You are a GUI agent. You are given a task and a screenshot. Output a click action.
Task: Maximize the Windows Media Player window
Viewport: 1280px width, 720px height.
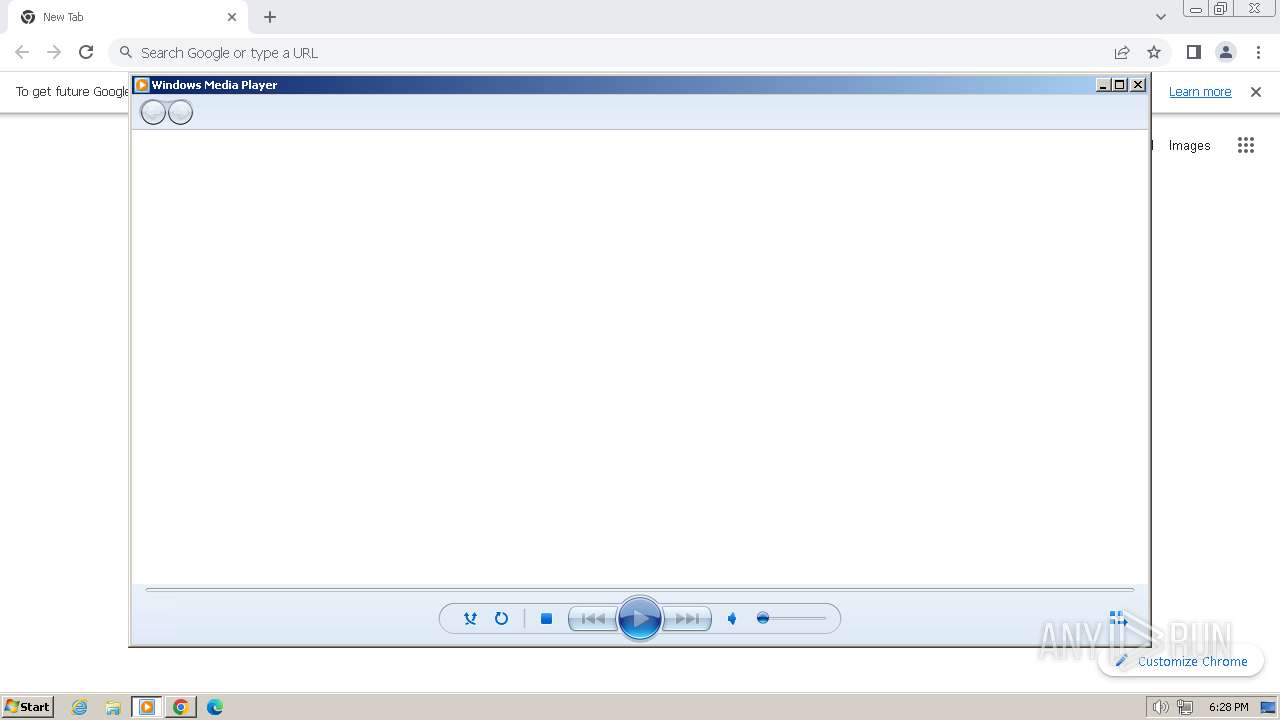point(1120,85)
